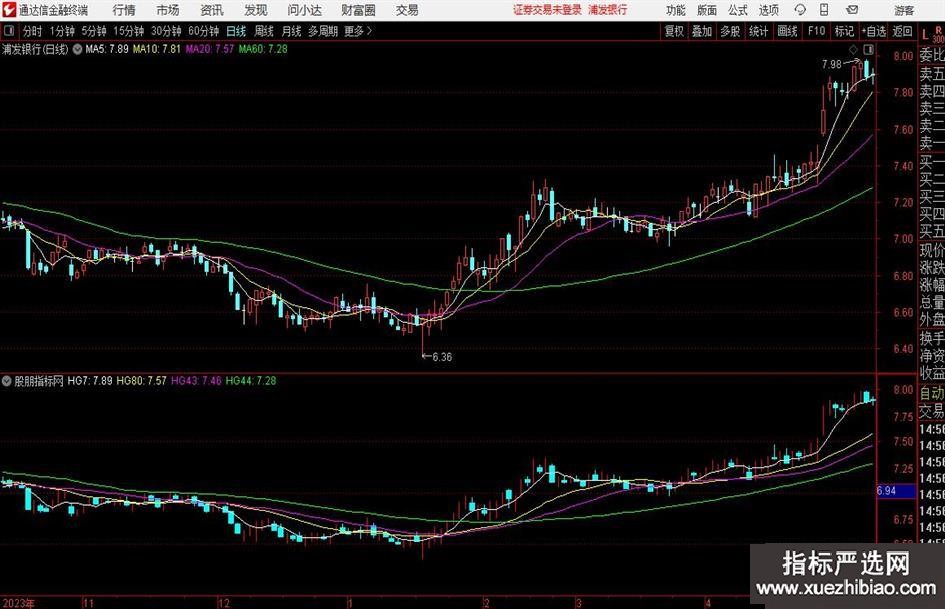The width and height of the screenshot is (945, 609).
Task: Open the 多周期 multi-period view
Action: pyautogui.click(x=323, y=31)
